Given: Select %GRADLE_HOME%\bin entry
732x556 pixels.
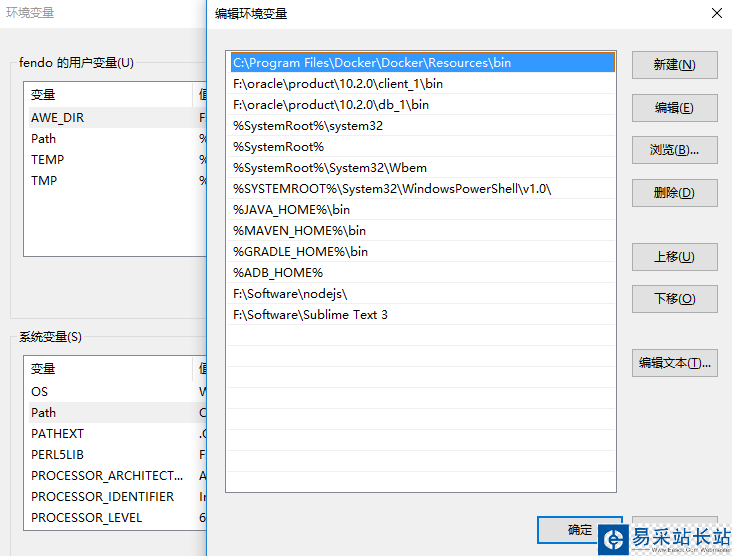Looking at the screenshot, I should (x=422, y=252).
